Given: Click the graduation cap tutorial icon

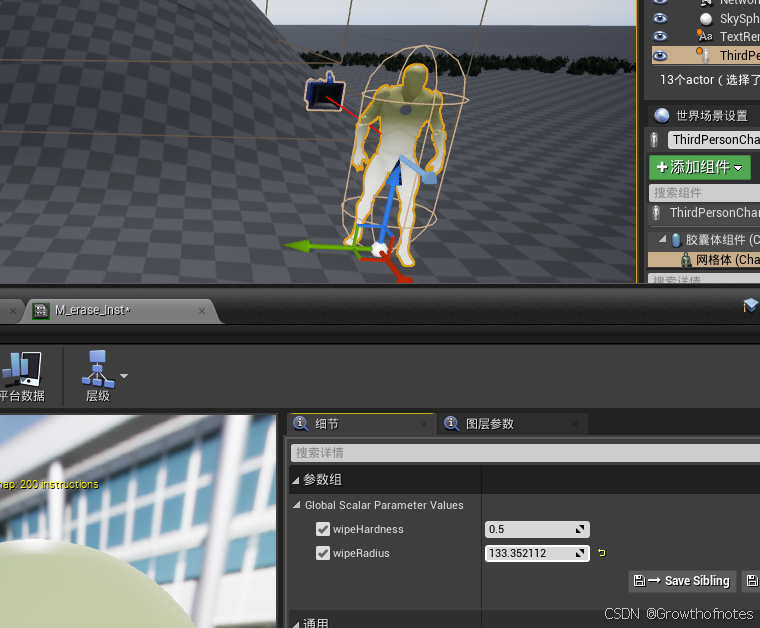Looking at the screenshot, I should [750, 305].
